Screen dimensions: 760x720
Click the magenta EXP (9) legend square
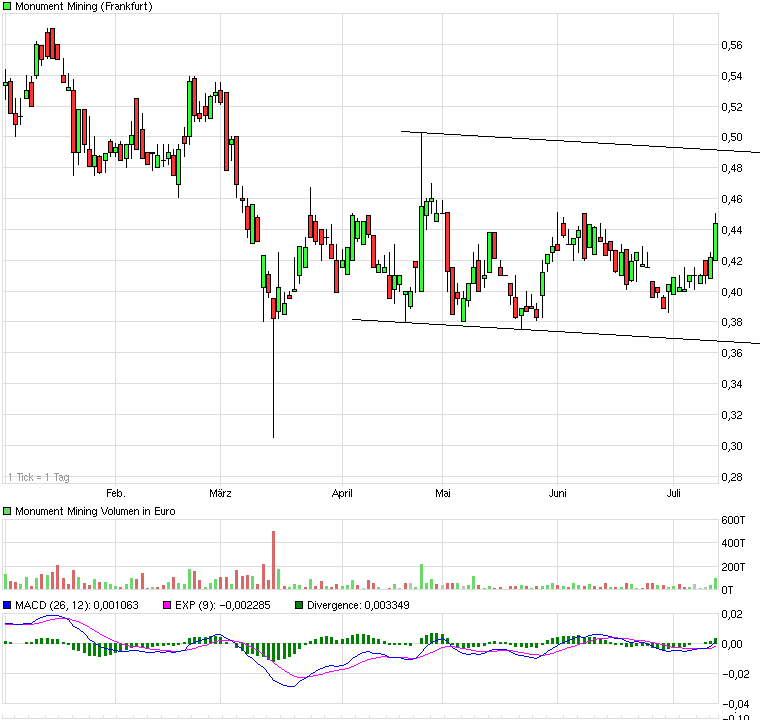(x=167, y=605)
